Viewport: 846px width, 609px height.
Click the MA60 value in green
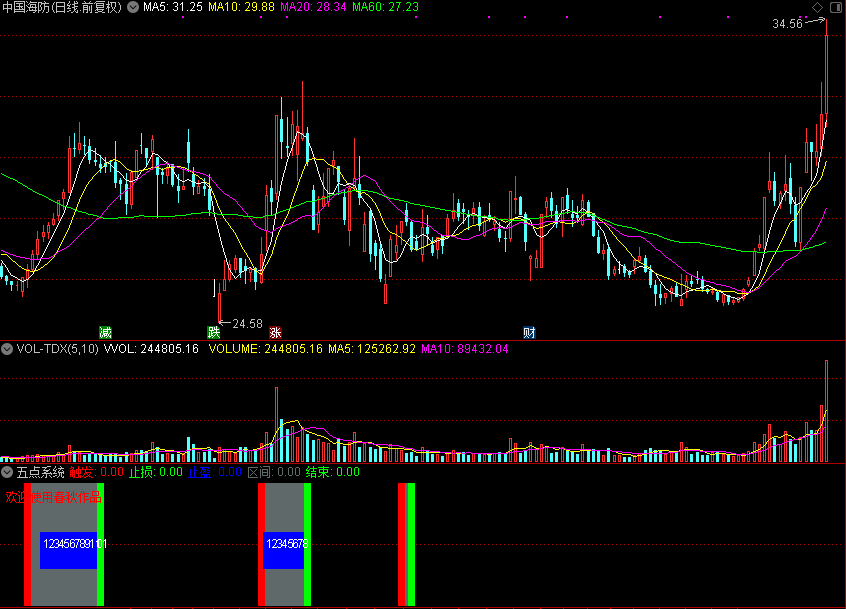click(x=387, y=7)
